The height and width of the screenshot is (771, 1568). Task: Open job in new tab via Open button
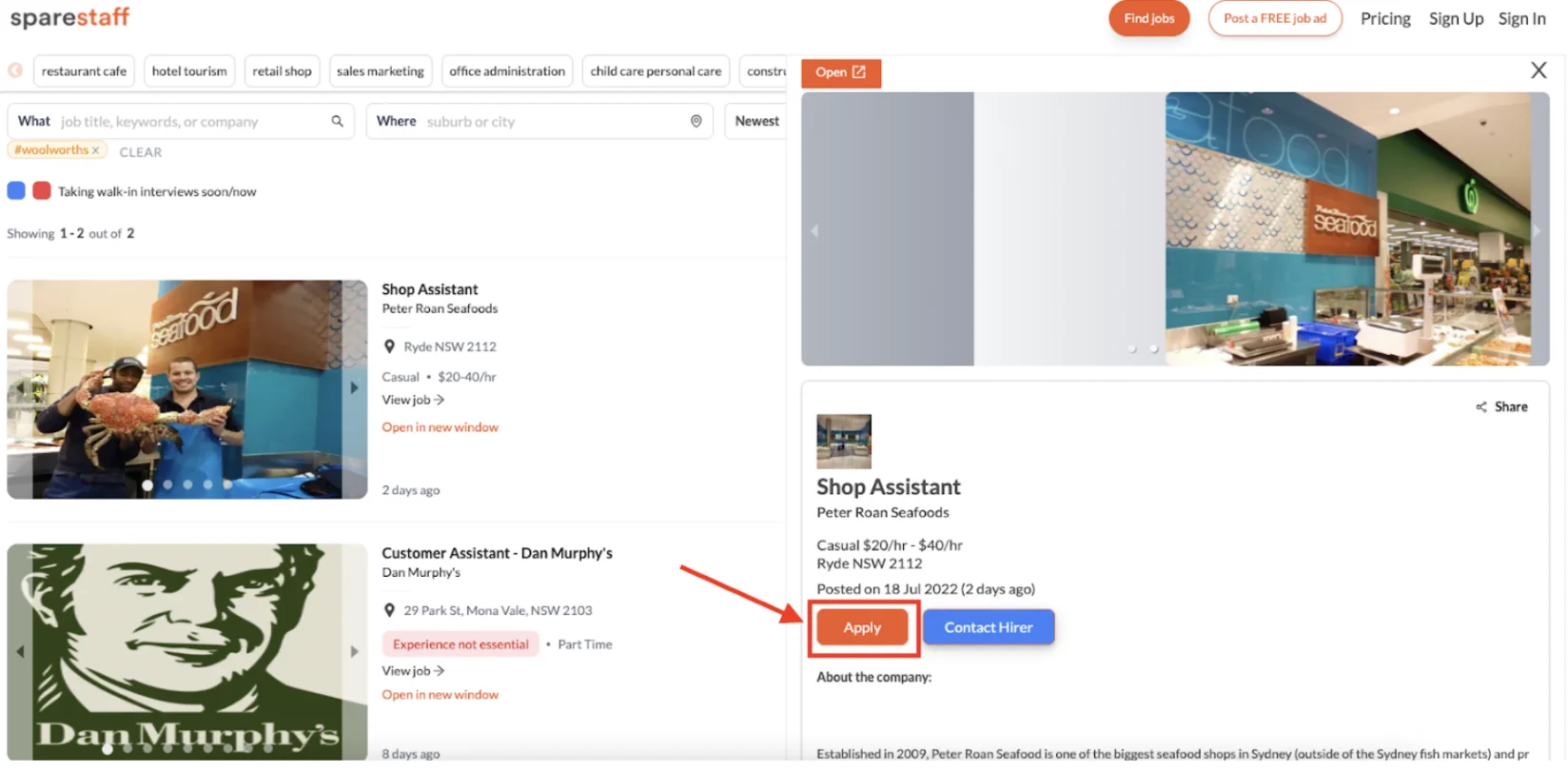[x=841, y=72]
